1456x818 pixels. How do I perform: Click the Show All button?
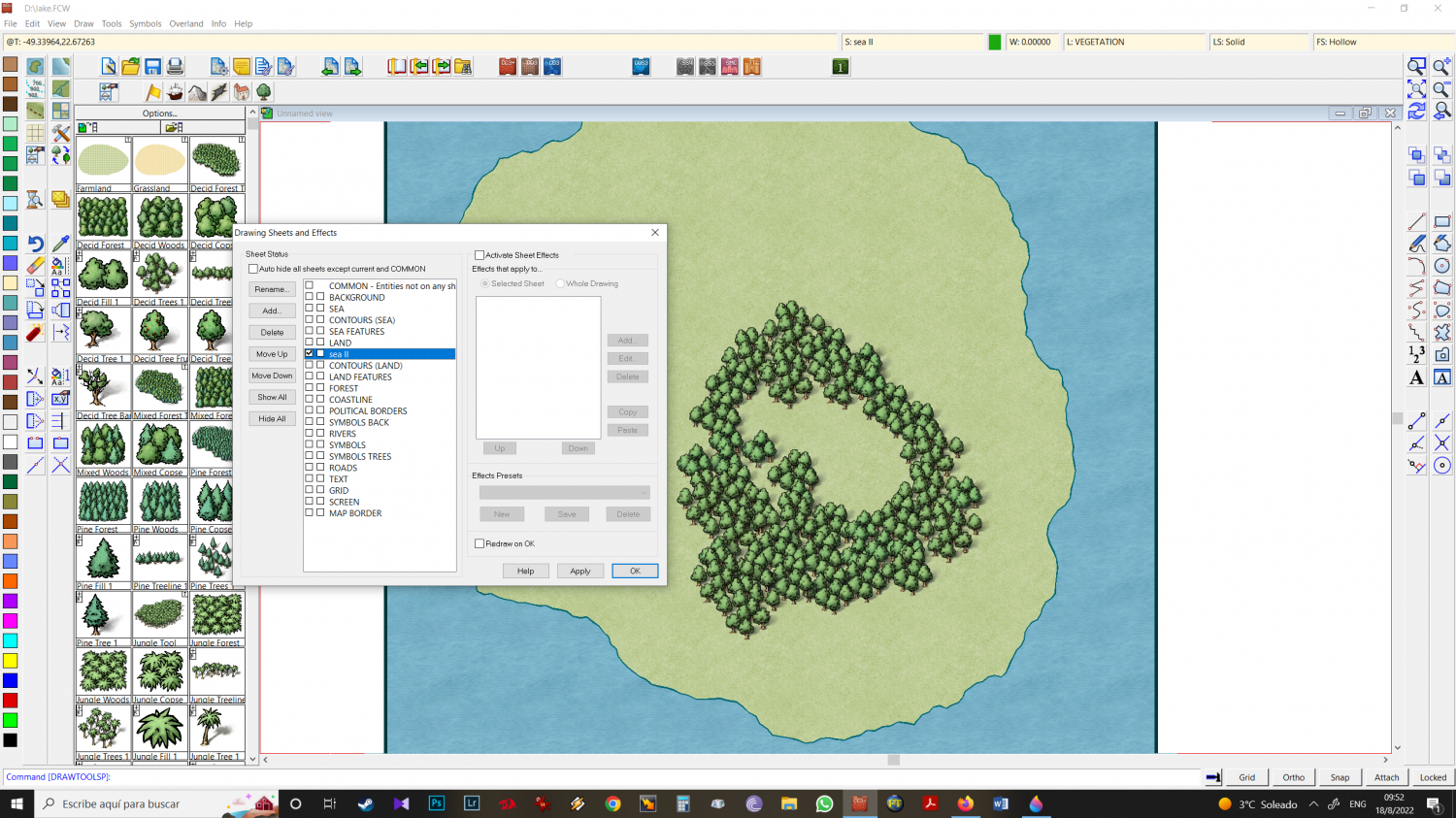pyautogui.click(x=272, y=397)
